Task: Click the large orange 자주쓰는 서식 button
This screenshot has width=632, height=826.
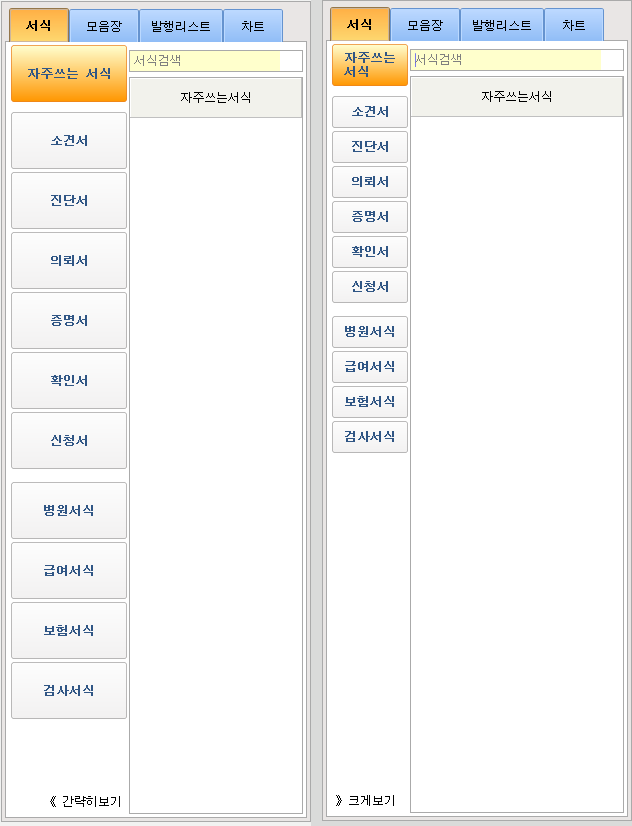Action: (x=69, y=74)
